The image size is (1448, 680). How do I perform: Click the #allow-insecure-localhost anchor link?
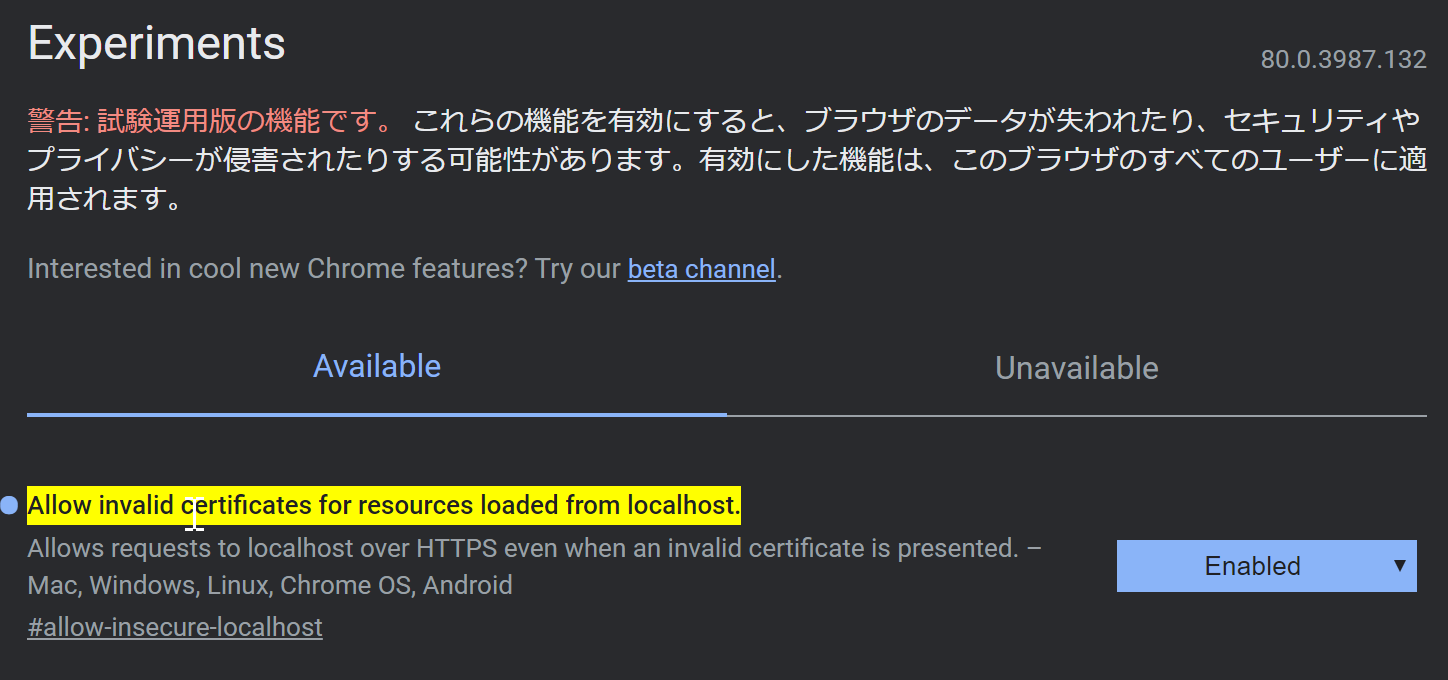tap(175, 627)
